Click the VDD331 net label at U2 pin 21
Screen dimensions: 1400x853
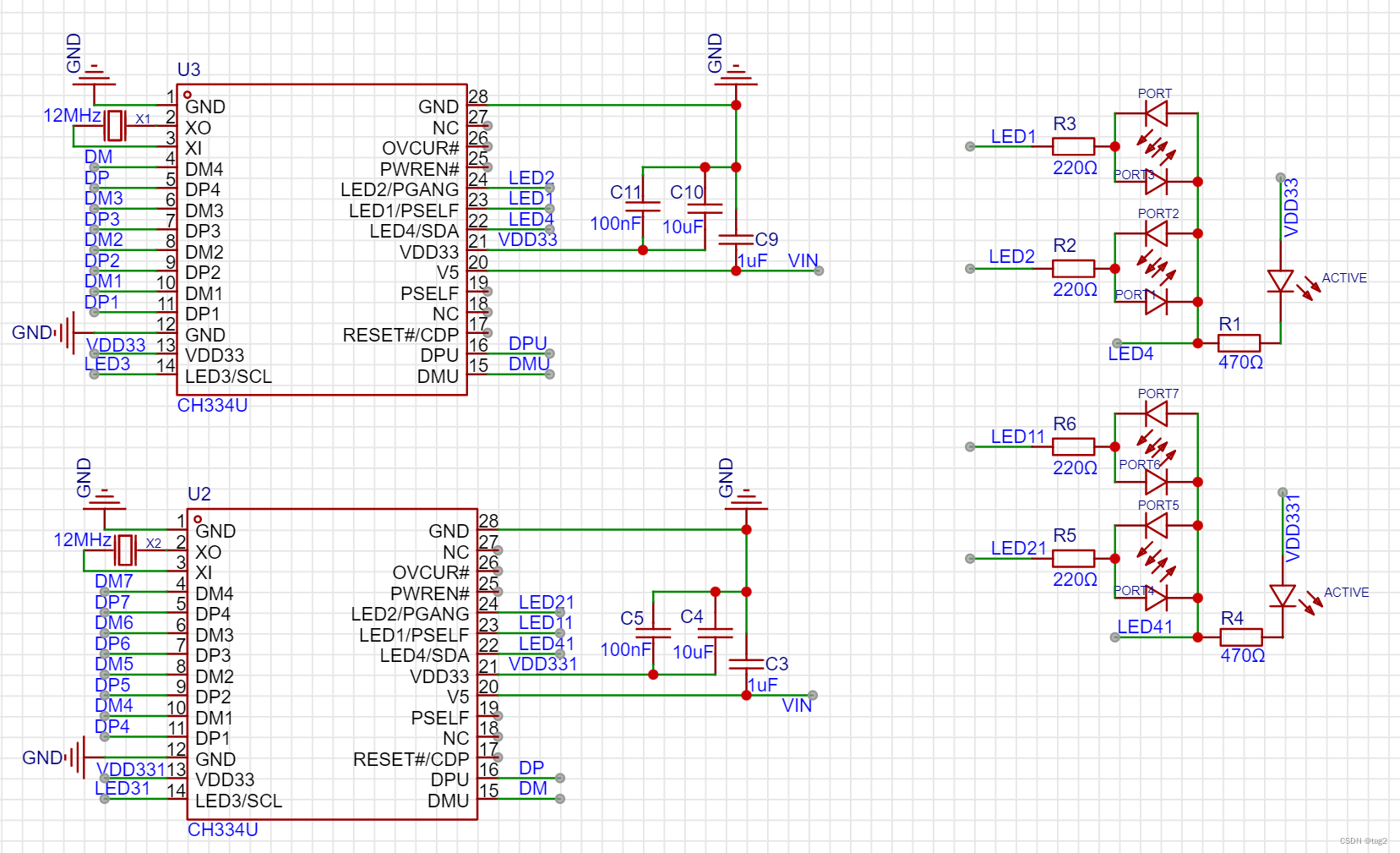click(x=543, y=664)
